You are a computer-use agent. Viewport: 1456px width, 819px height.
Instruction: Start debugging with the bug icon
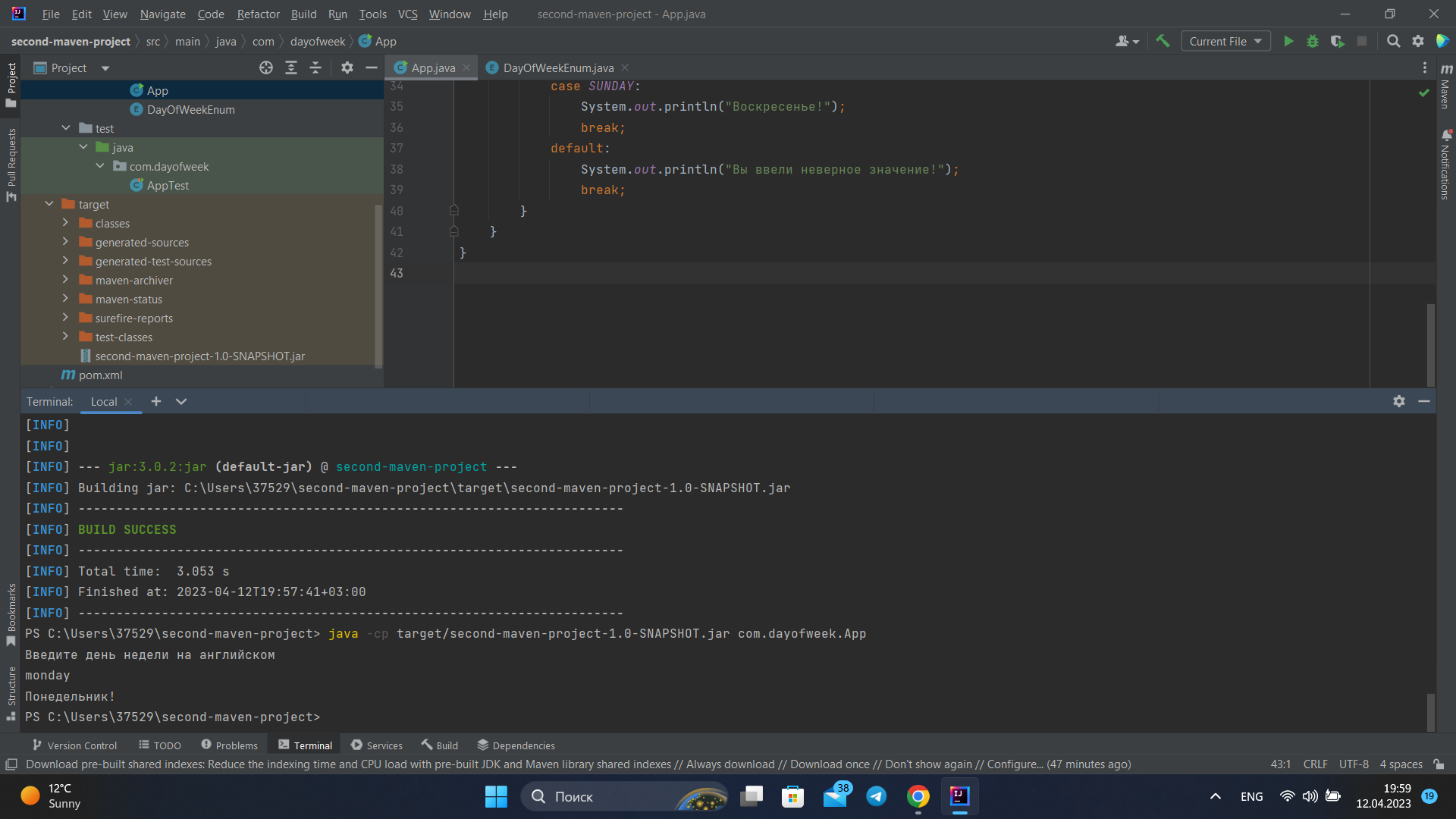1313,42
